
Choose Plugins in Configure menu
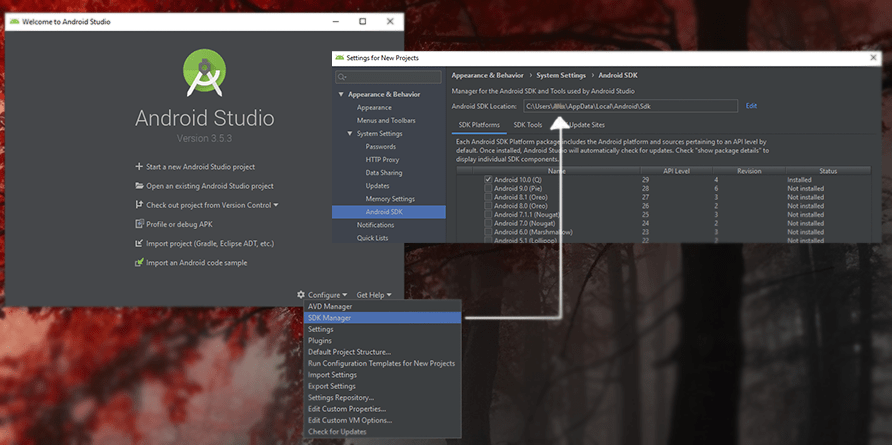(x=382, y=341)
